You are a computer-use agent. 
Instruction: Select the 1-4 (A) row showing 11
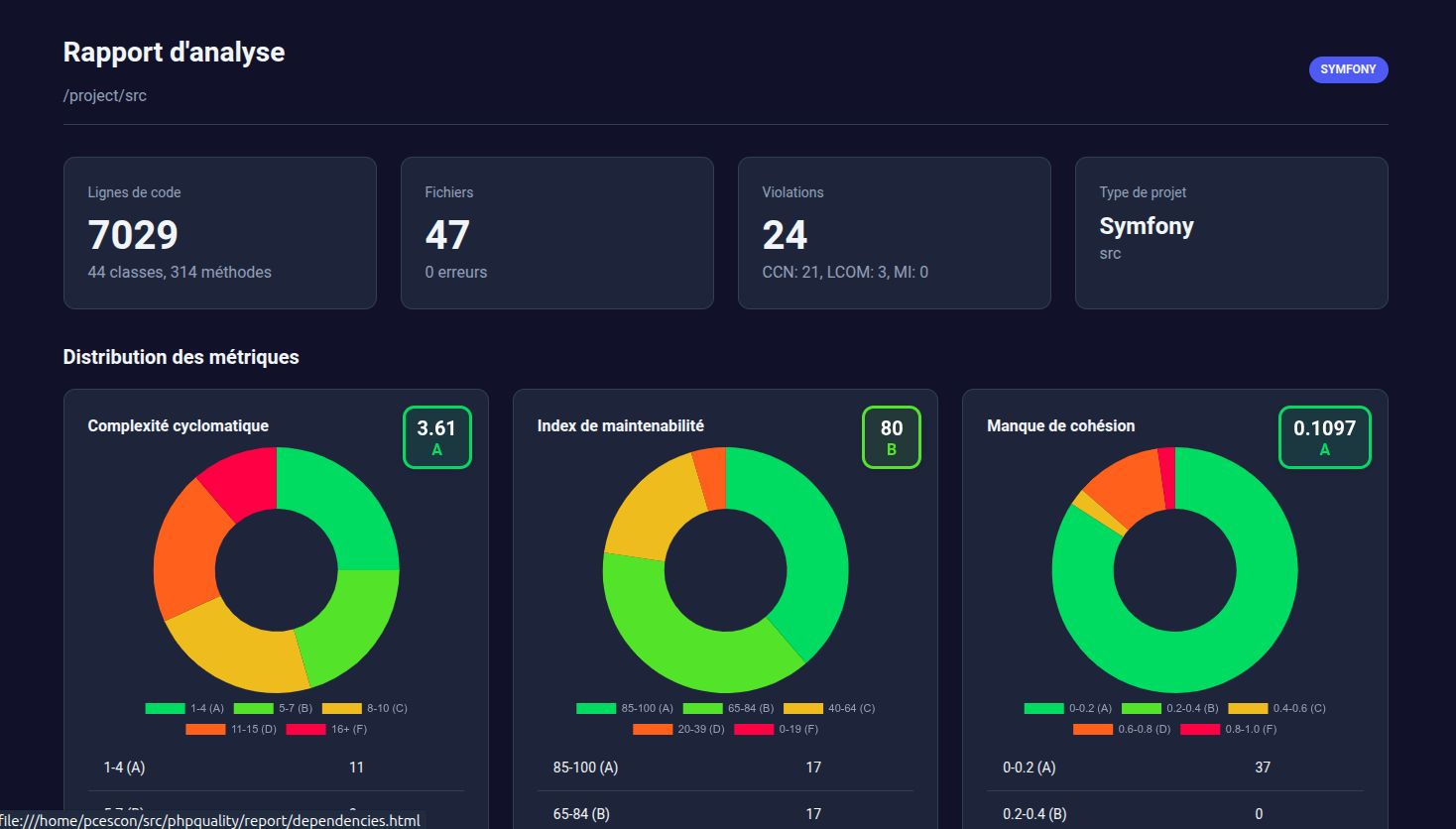tap(276, 768)
